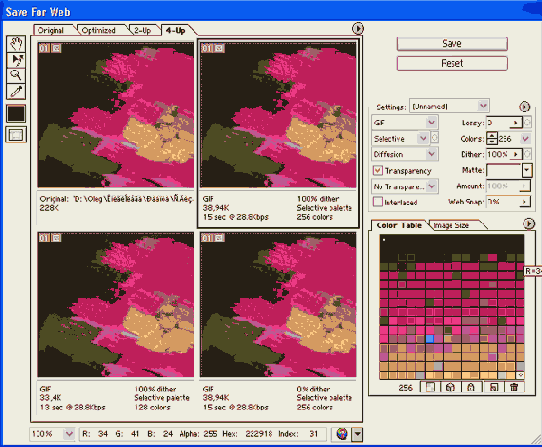Enable the Interlaced checkbox

coord(377,202)
